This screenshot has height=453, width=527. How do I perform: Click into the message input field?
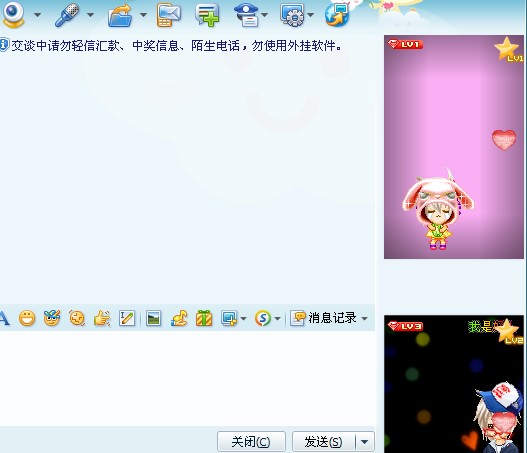pos(187,378)
